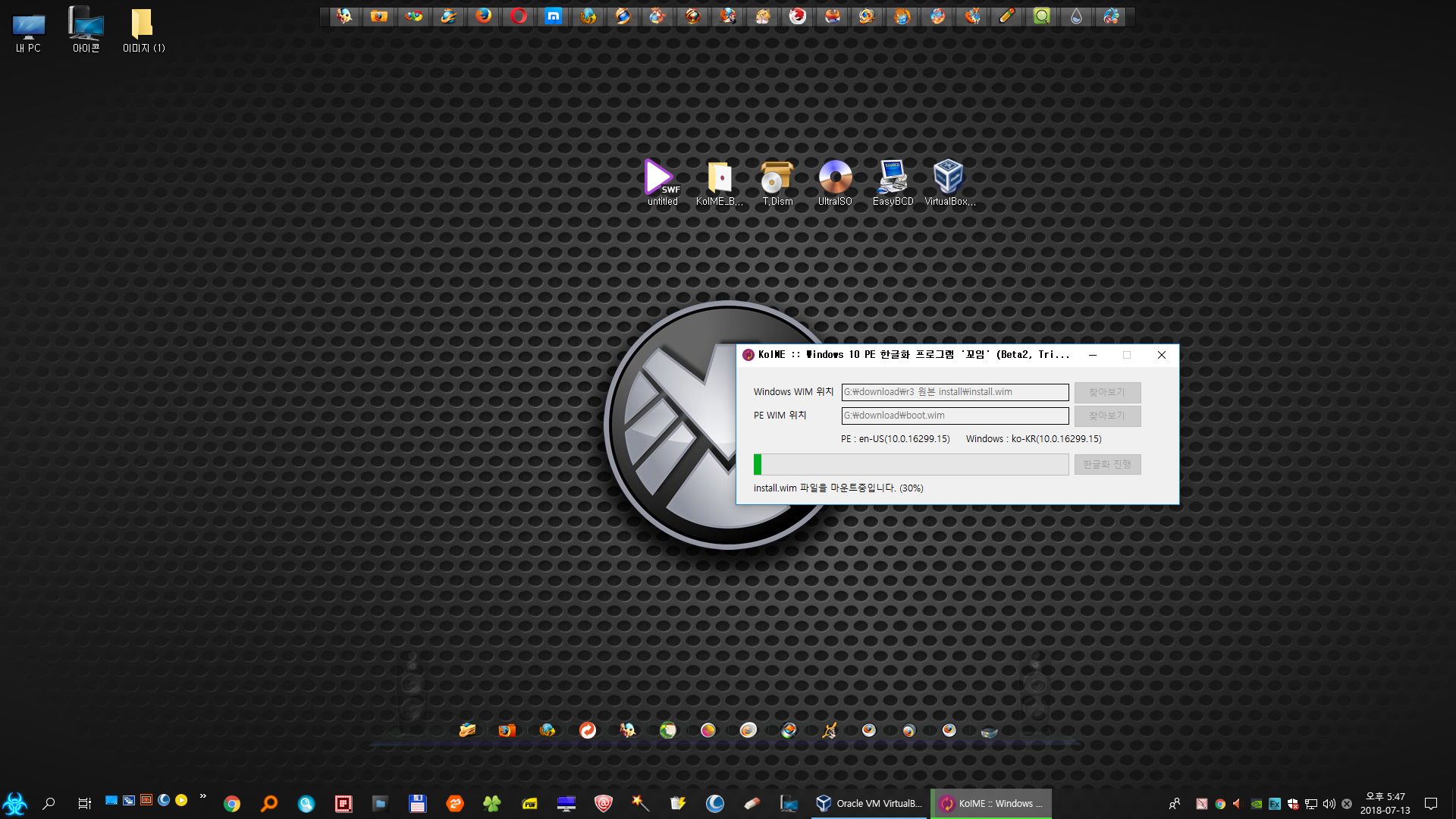Open Windows Defender tray icon

(1293, 804)
